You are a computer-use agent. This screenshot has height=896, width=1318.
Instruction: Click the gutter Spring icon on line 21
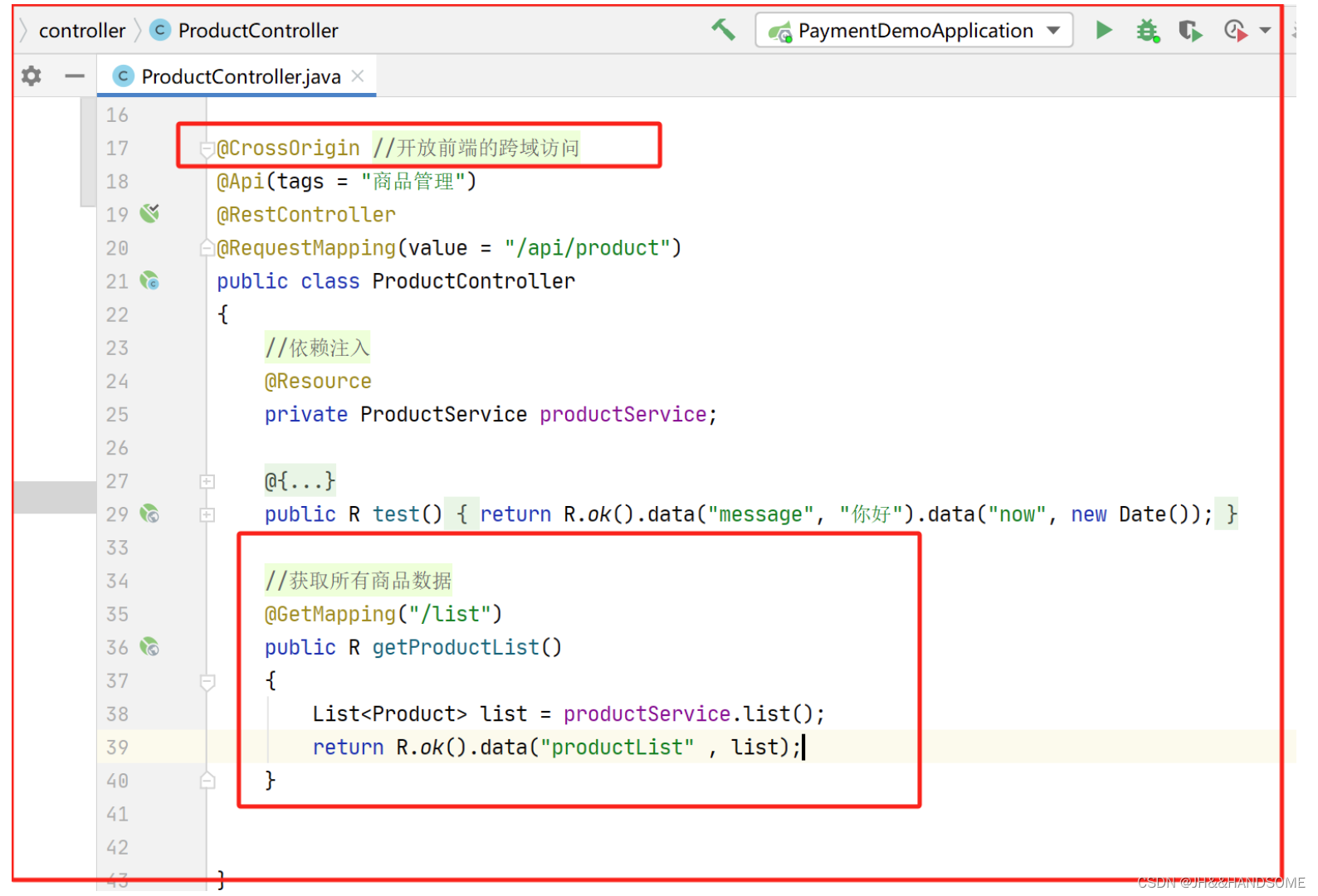tap(149, 281)
